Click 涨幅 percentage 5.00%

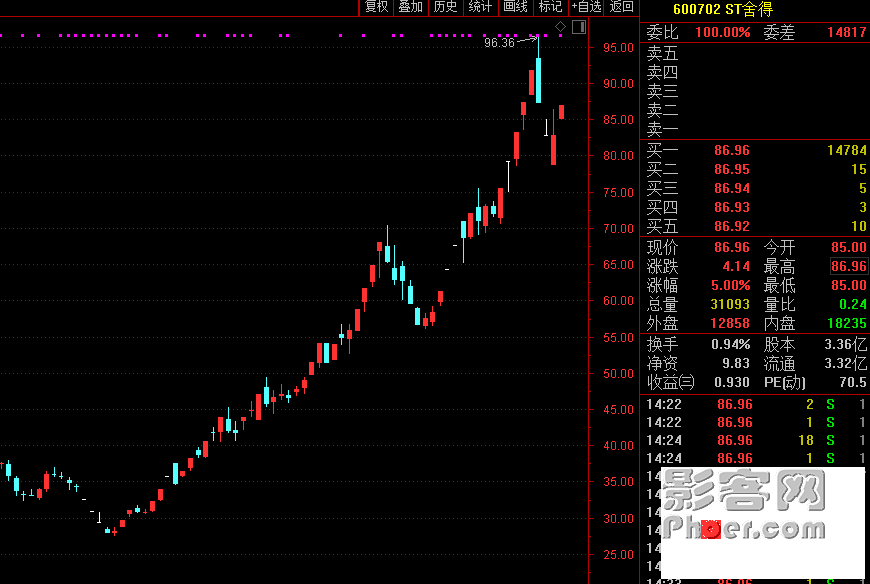point(731,285)
